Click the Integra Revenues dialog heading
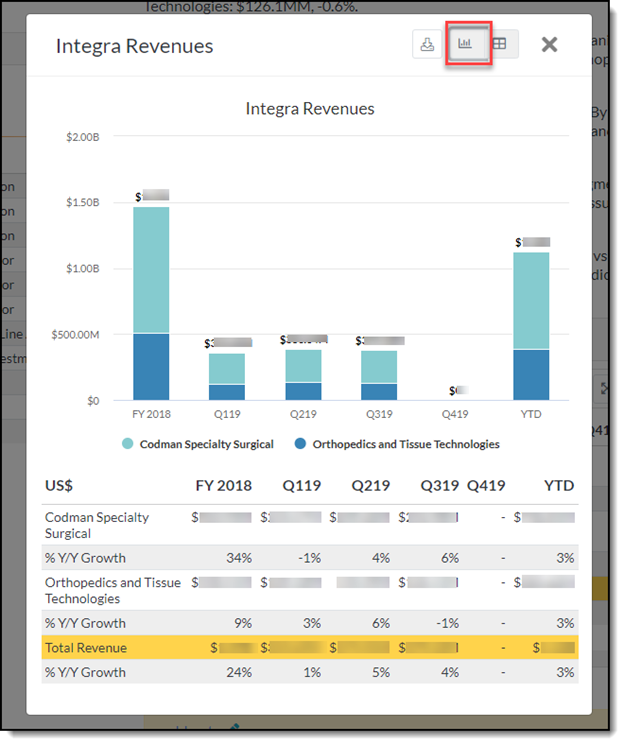 [x=134, y=46]
